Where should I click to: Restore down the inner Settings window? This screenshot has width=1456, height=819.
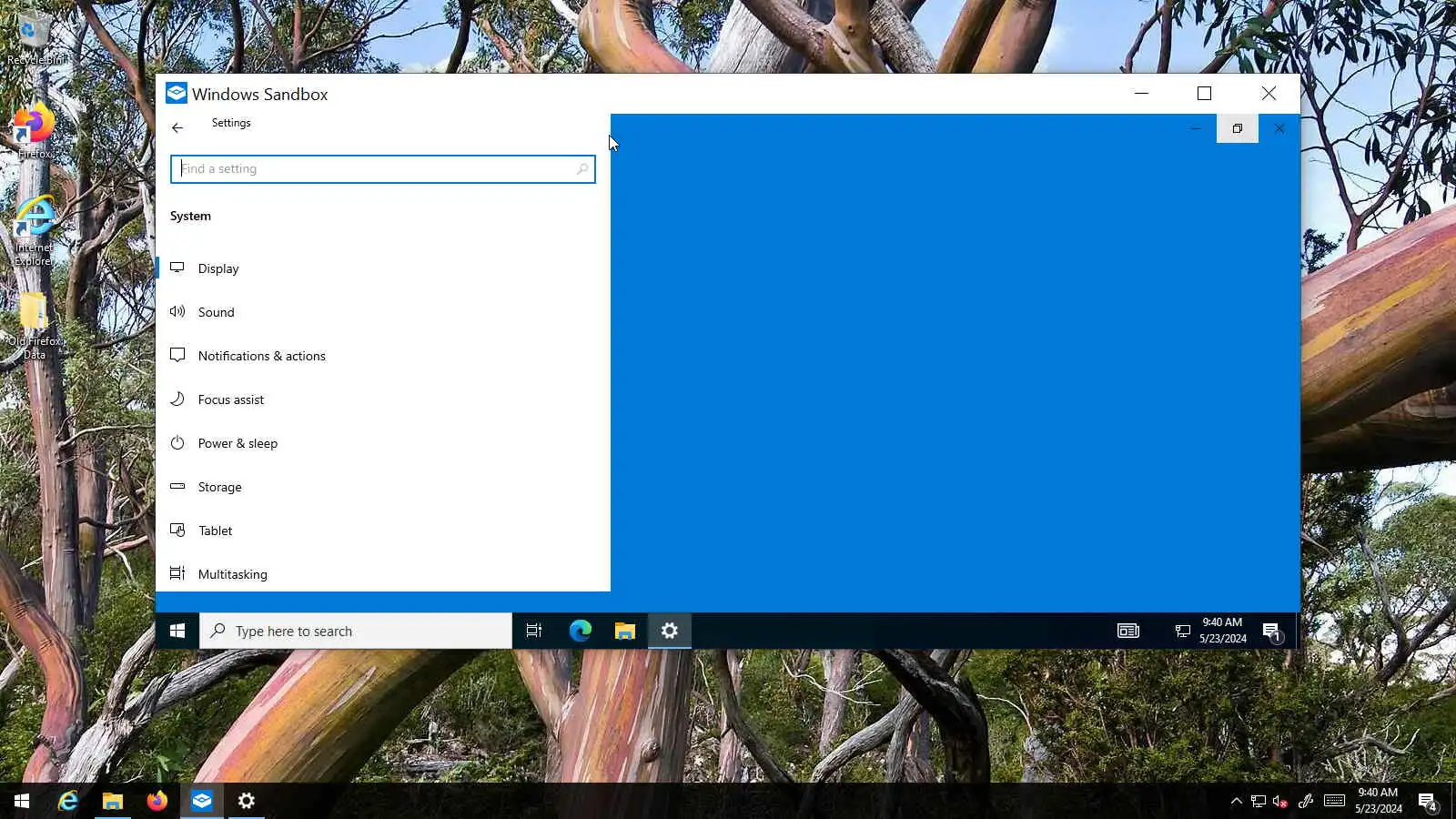click(1238, 128)
